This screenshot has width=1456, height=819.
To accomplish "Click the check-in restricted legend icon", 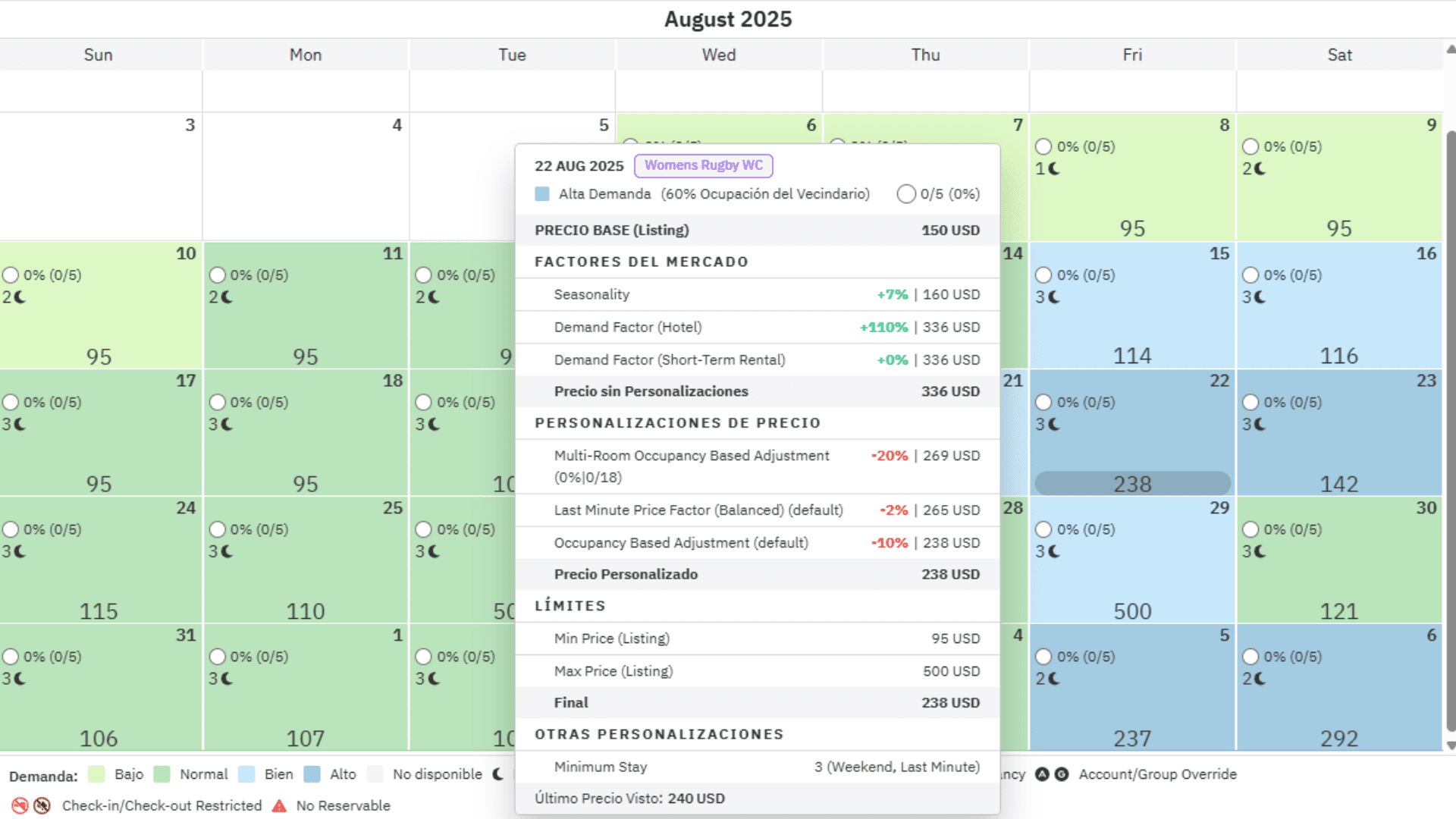I will pyautogui.click(x=20, y=806).
